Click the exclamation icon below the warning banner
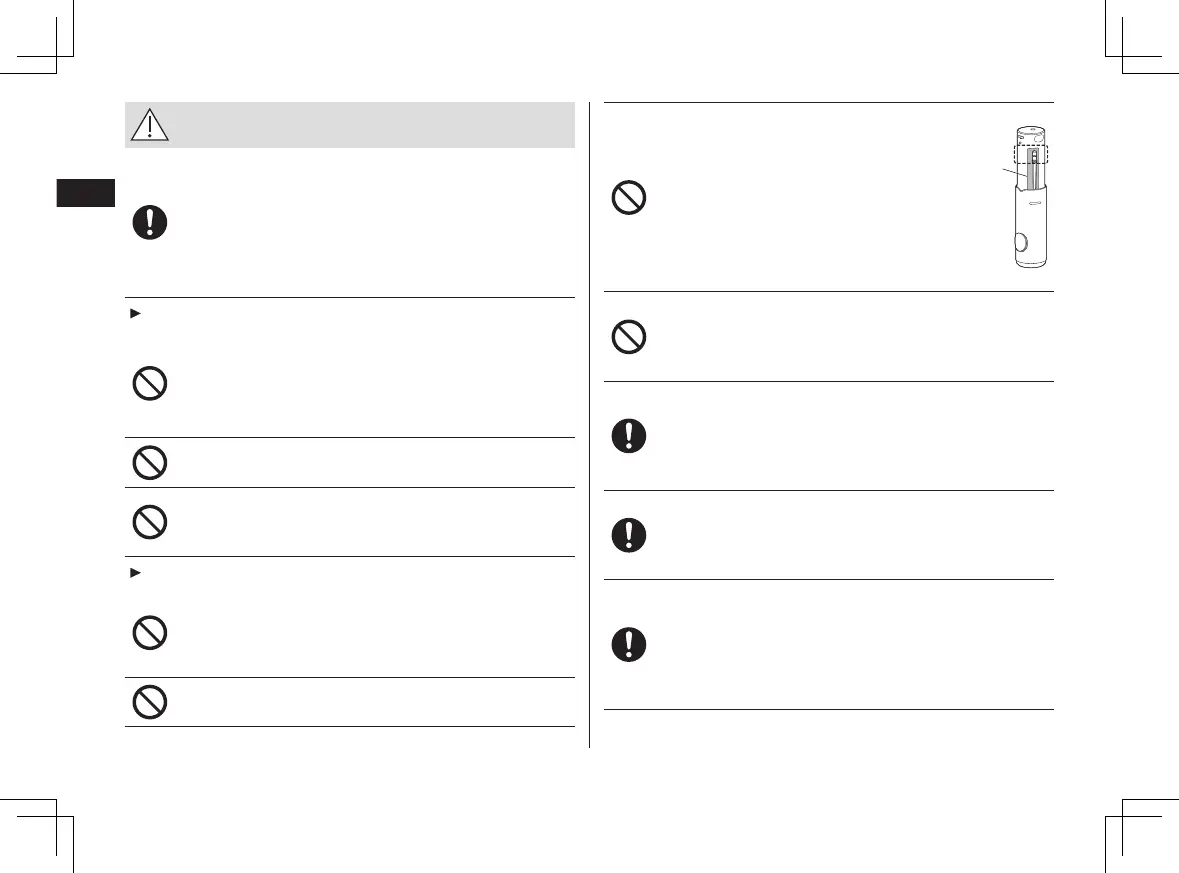1179x873 pixels. [150, 223]
